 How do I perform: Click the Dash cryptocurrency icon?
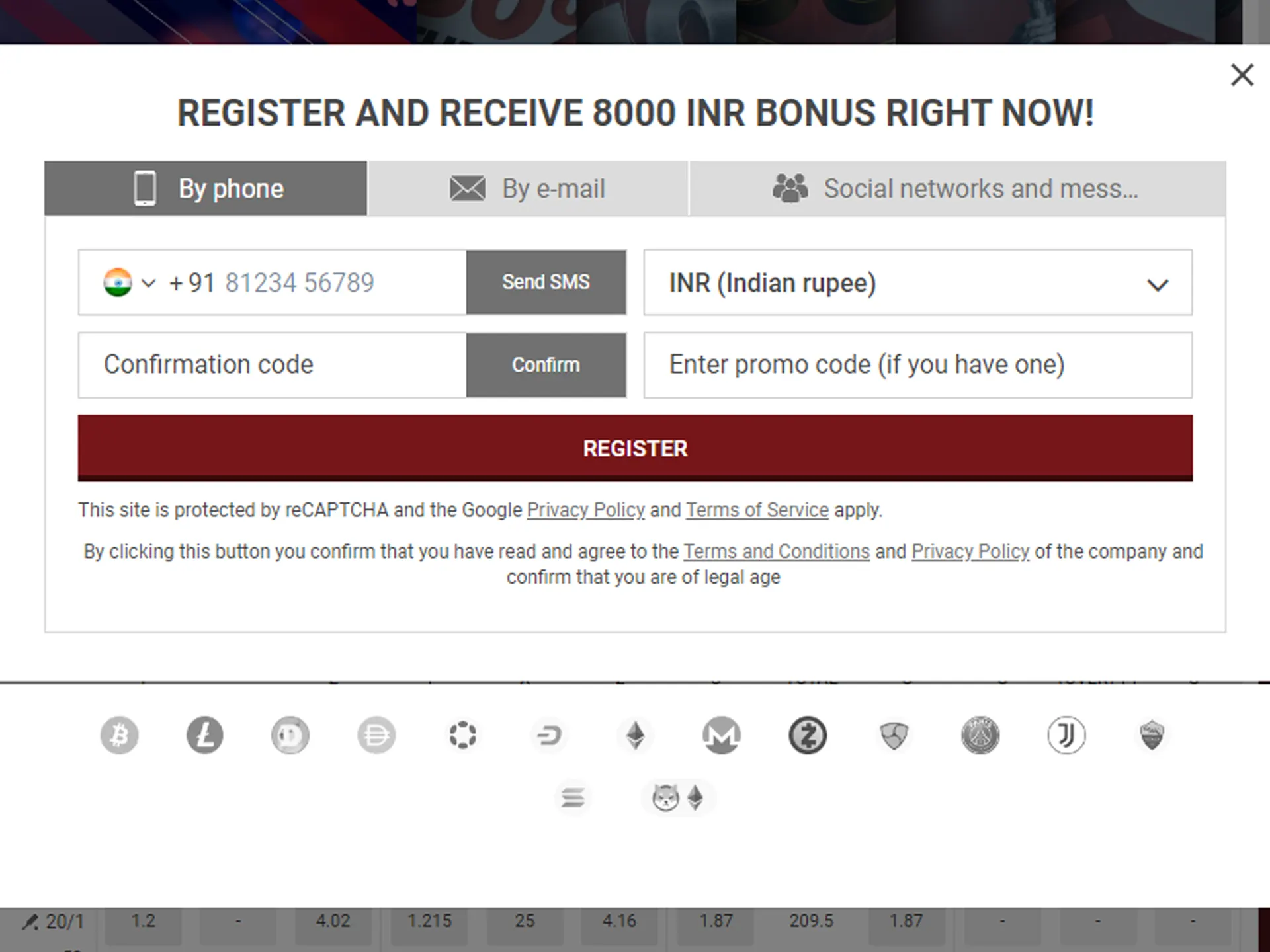pos(548,734)
